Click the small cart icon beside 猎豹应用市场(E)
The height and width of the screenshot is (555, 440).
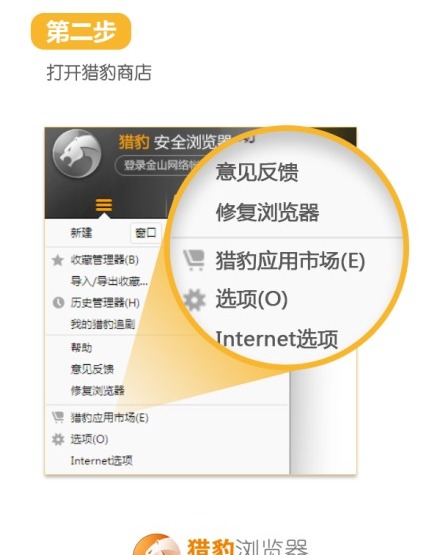(x=58, y=417)
